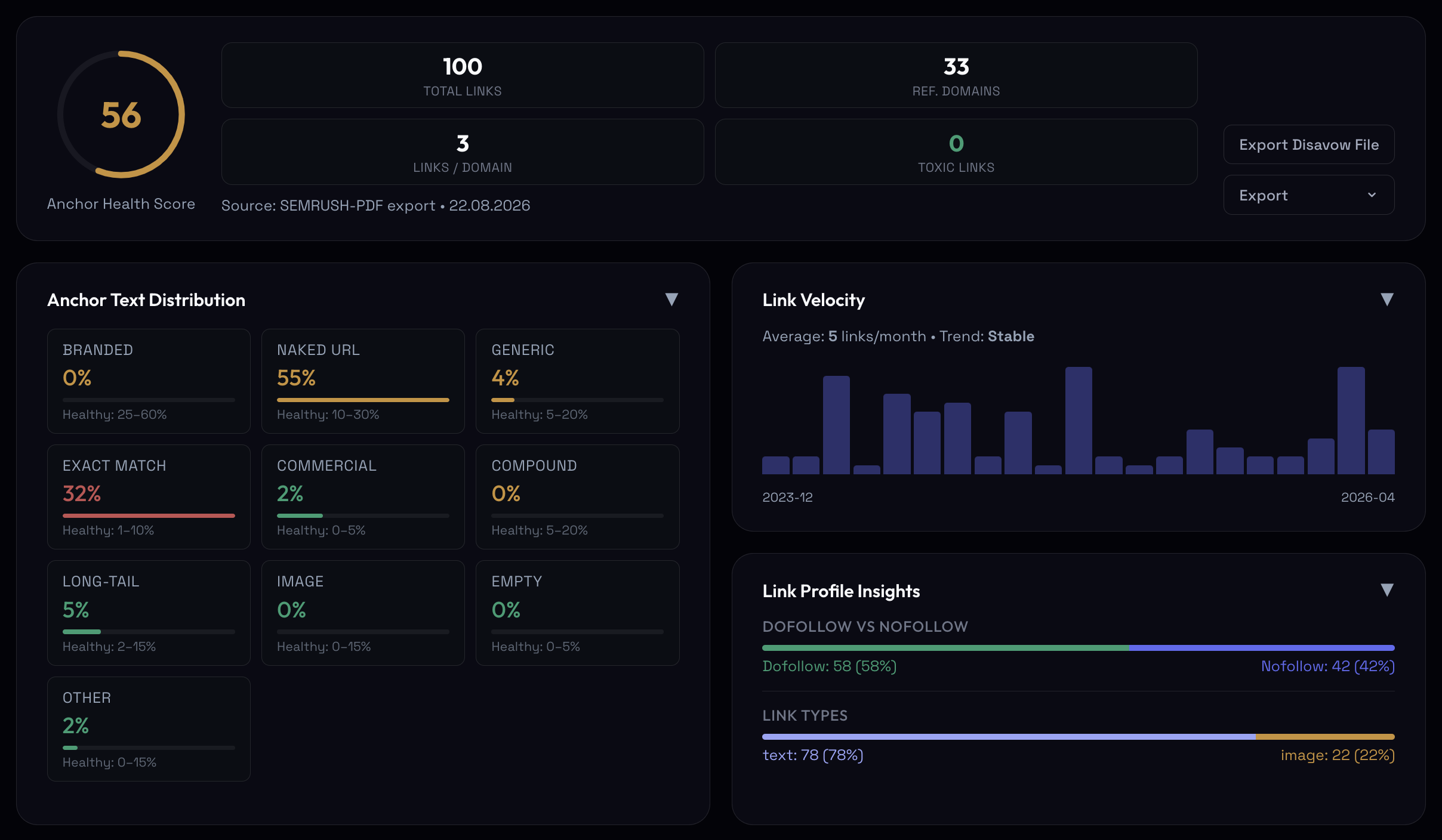Click the text: 78 (78%) label

[x=813, y=755]
